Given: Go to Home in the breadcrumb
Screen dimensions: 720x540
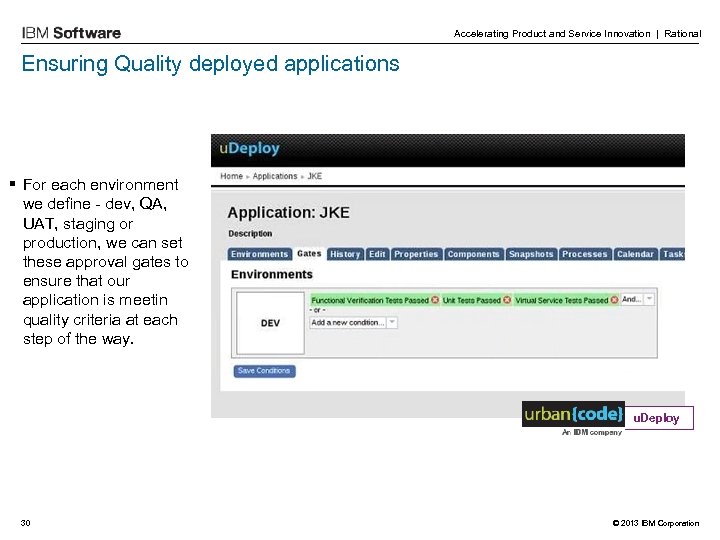Looking at the screenshot, I should [231, 176].
